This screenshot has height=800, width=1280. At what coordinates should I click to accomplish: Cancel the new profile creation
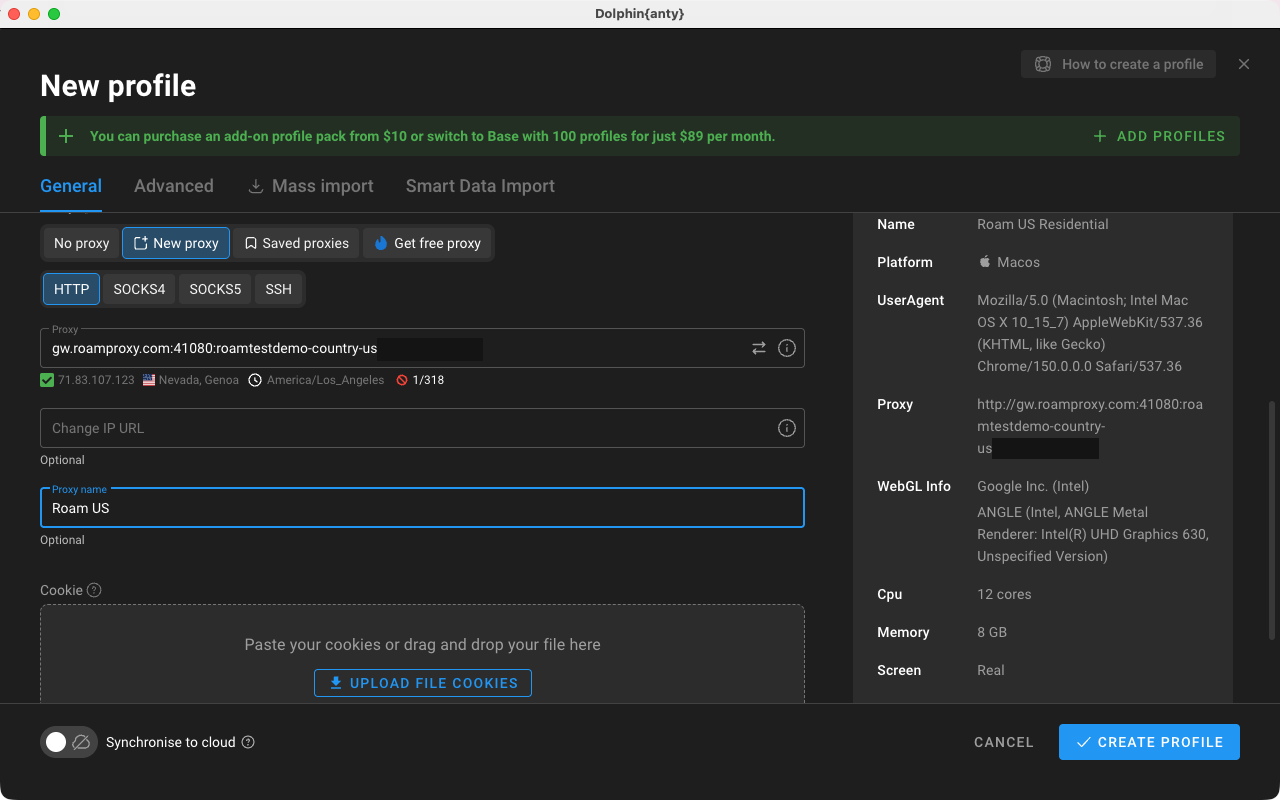click(x=1004, y=742)
